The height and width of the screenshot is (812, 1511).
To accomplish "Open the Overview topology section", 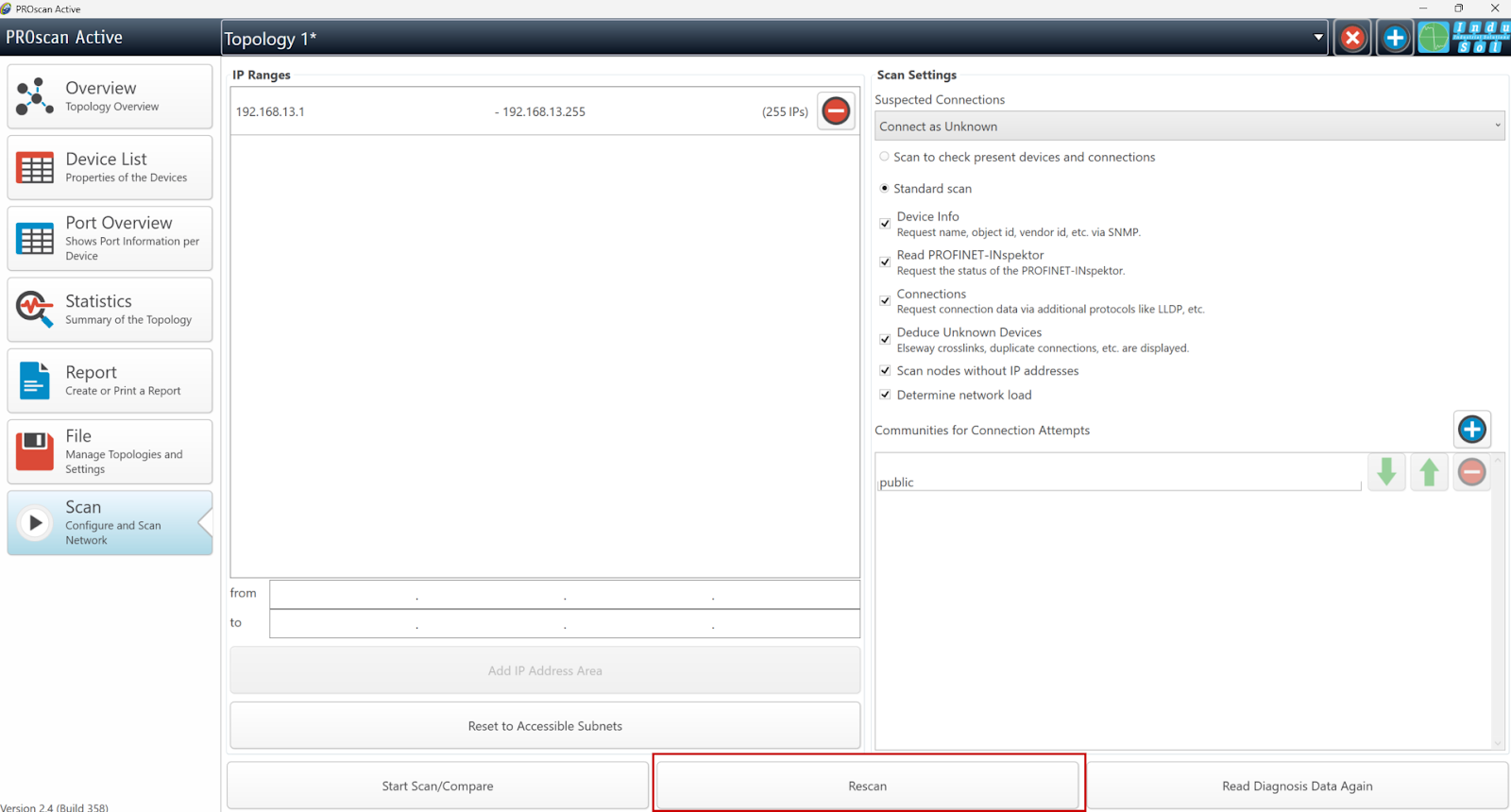I will pos(110,96).
